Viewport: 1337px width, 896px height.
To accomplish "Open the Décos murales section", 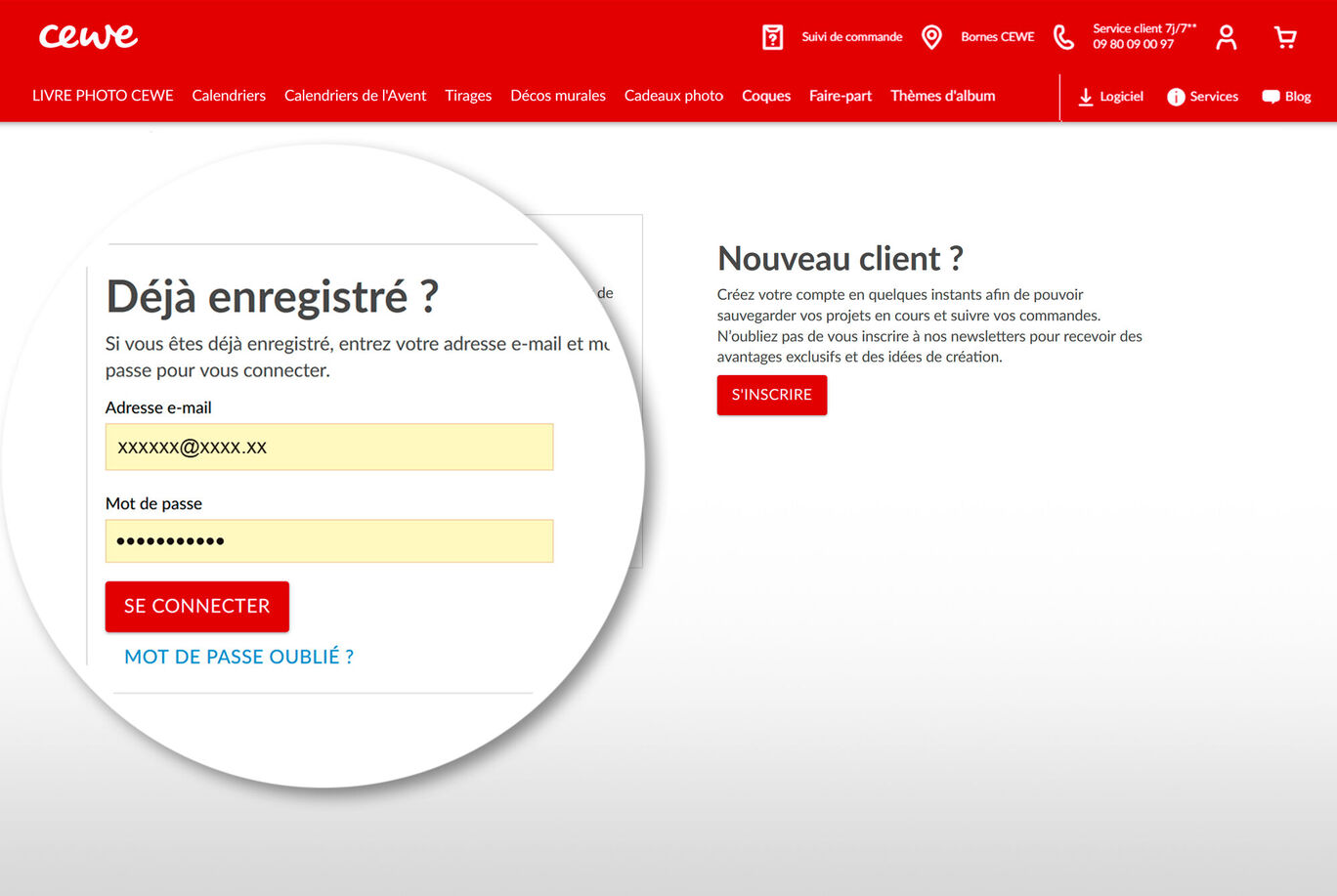I will point(557,95).
